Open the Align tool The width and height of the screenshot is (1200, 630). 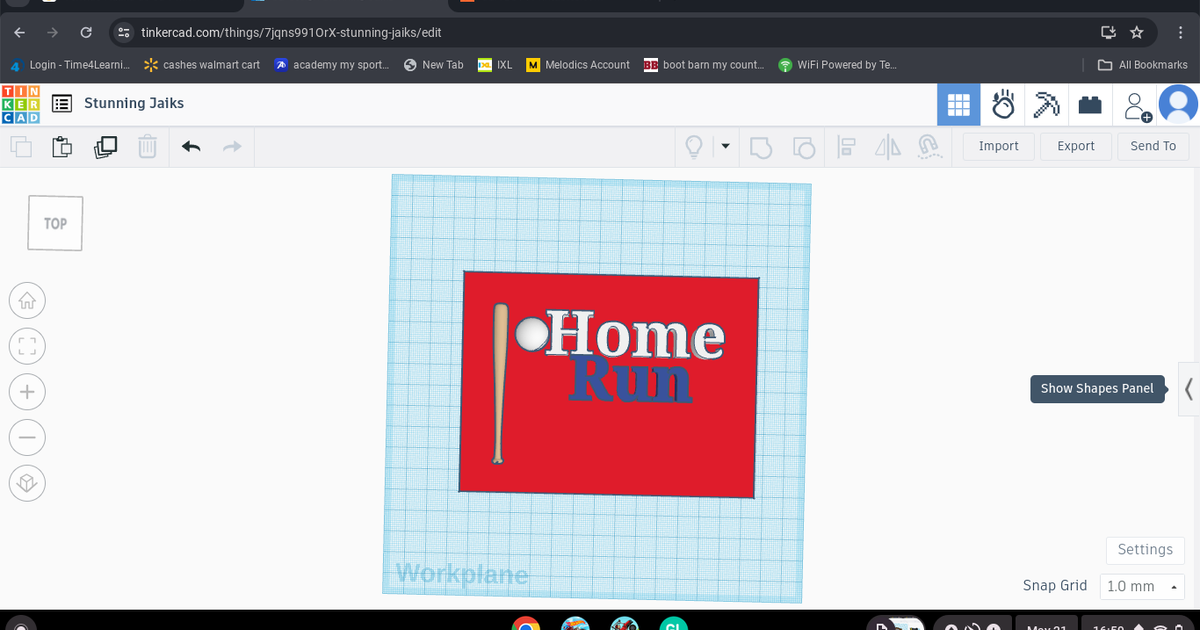click(x=846, y=147)
